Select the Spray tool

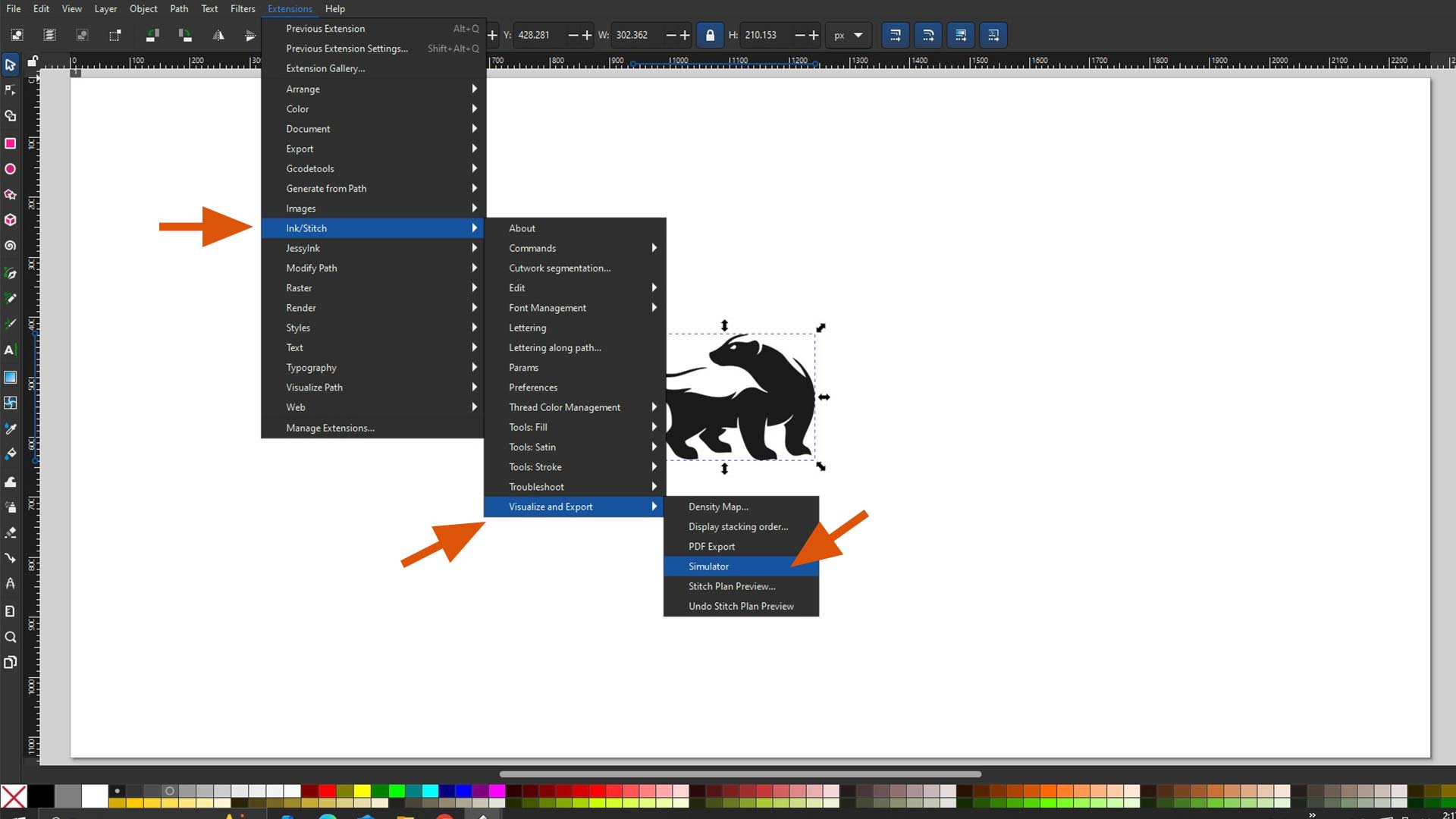click(x=10, y=507)
